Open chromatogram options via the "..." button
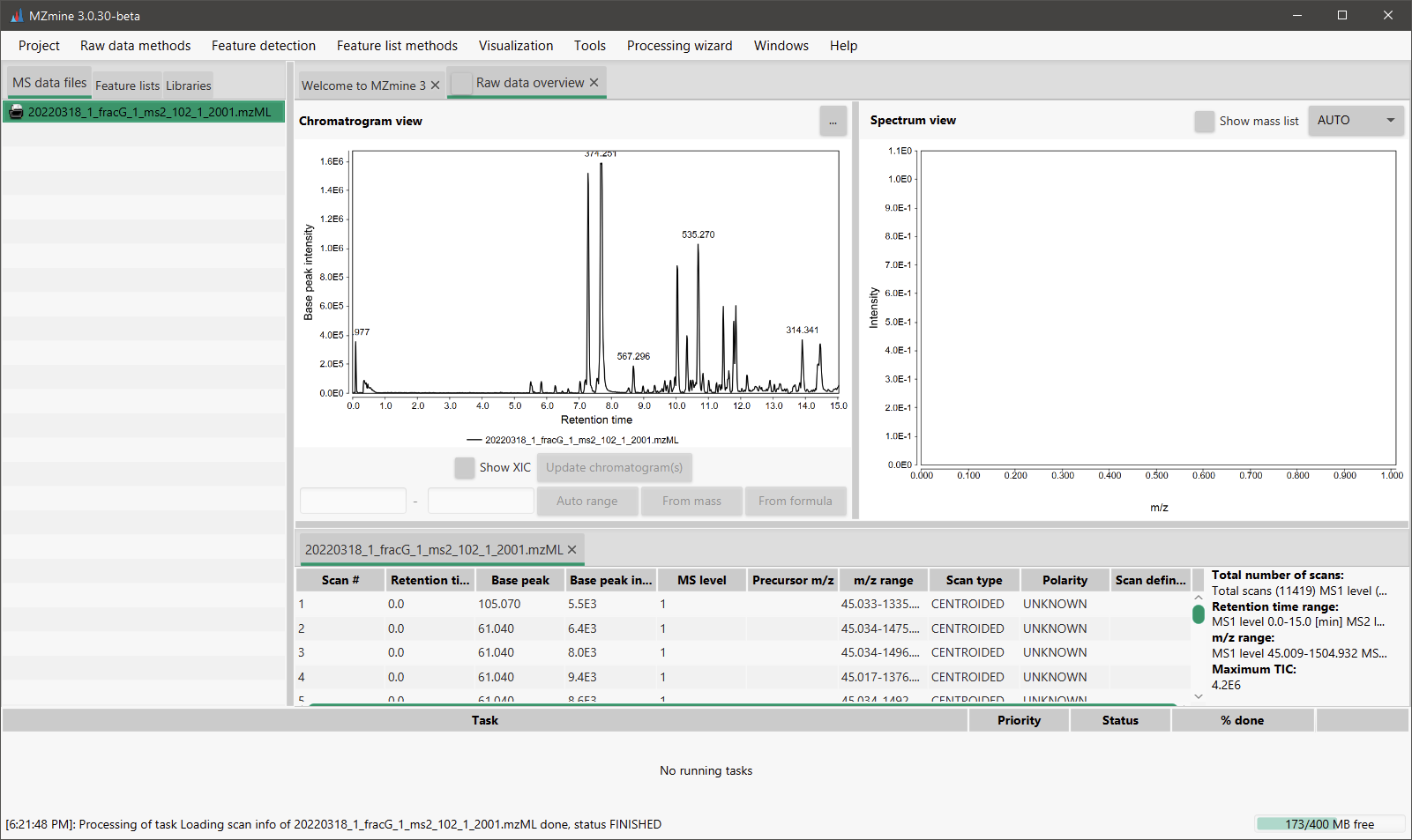The width and height of the screenshot is (1412, 840). [x=833, y=121]
